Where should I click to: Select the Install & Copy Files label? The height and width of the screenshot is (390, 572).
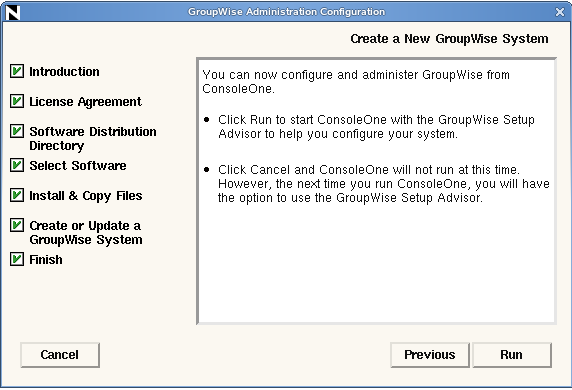86,196
